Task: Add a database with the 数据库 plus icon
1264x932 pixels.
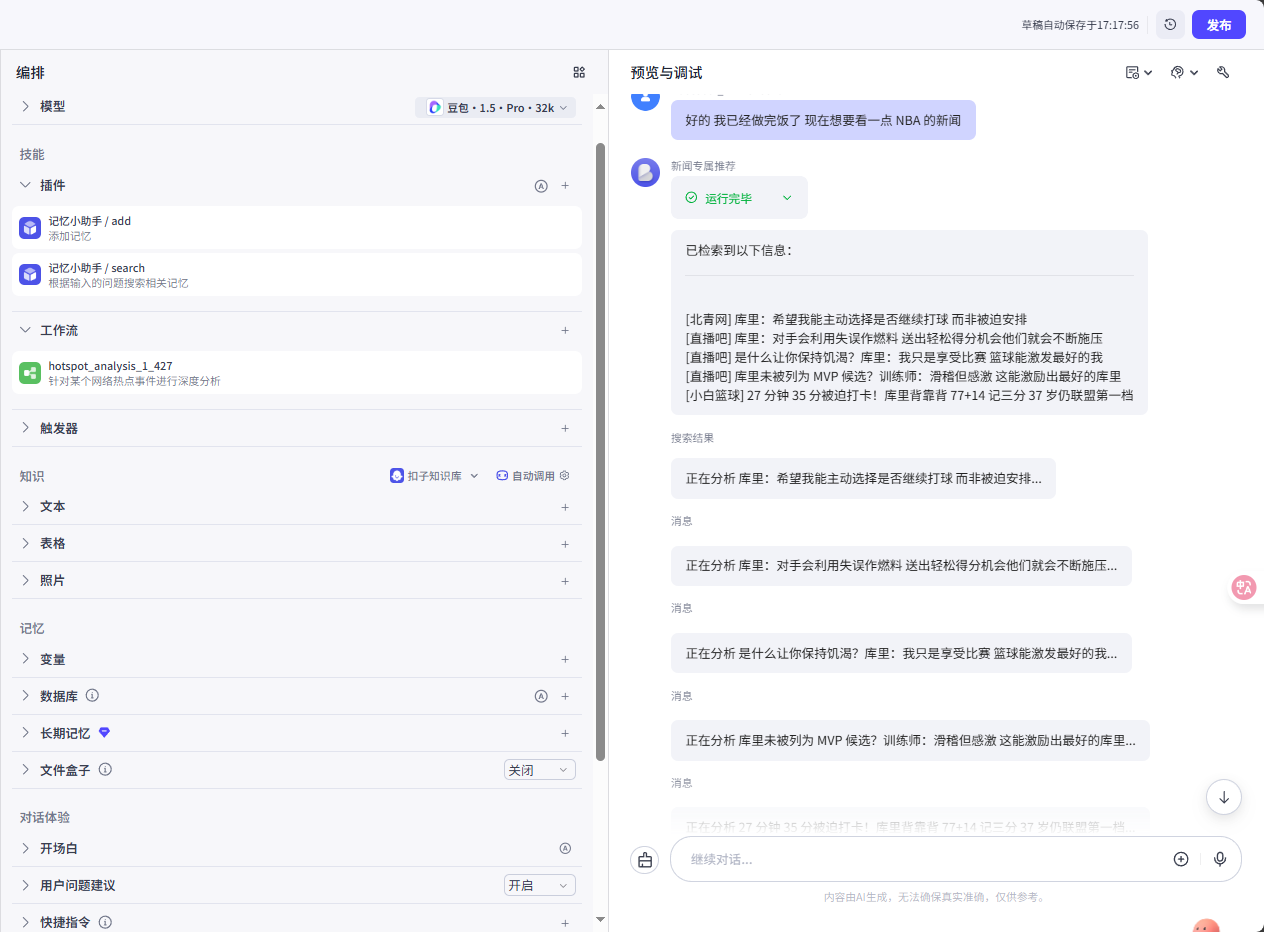Action: [565, 696]
